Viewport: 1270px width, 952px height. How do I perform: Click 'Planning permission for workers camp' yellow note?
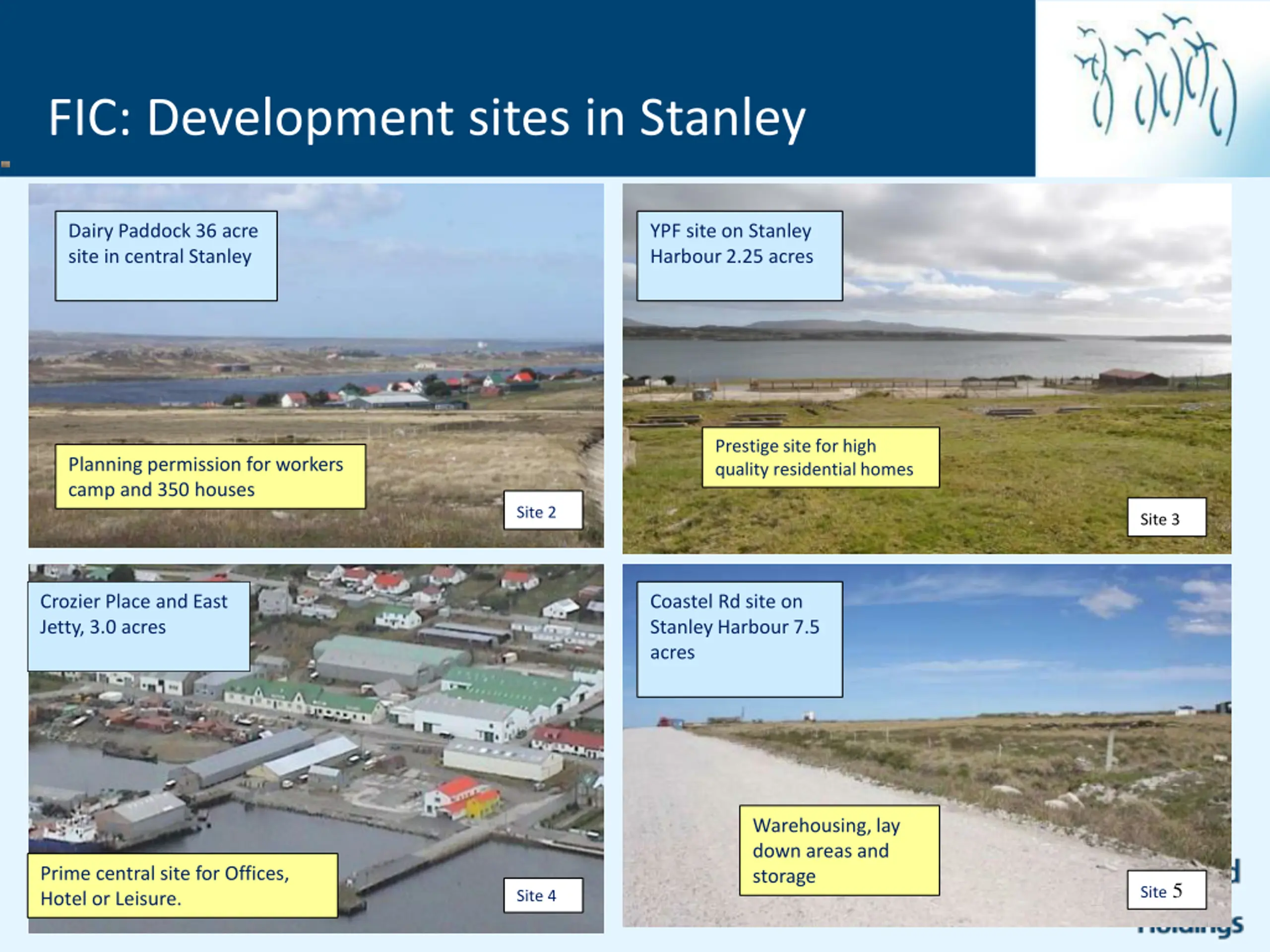point(210,476)
